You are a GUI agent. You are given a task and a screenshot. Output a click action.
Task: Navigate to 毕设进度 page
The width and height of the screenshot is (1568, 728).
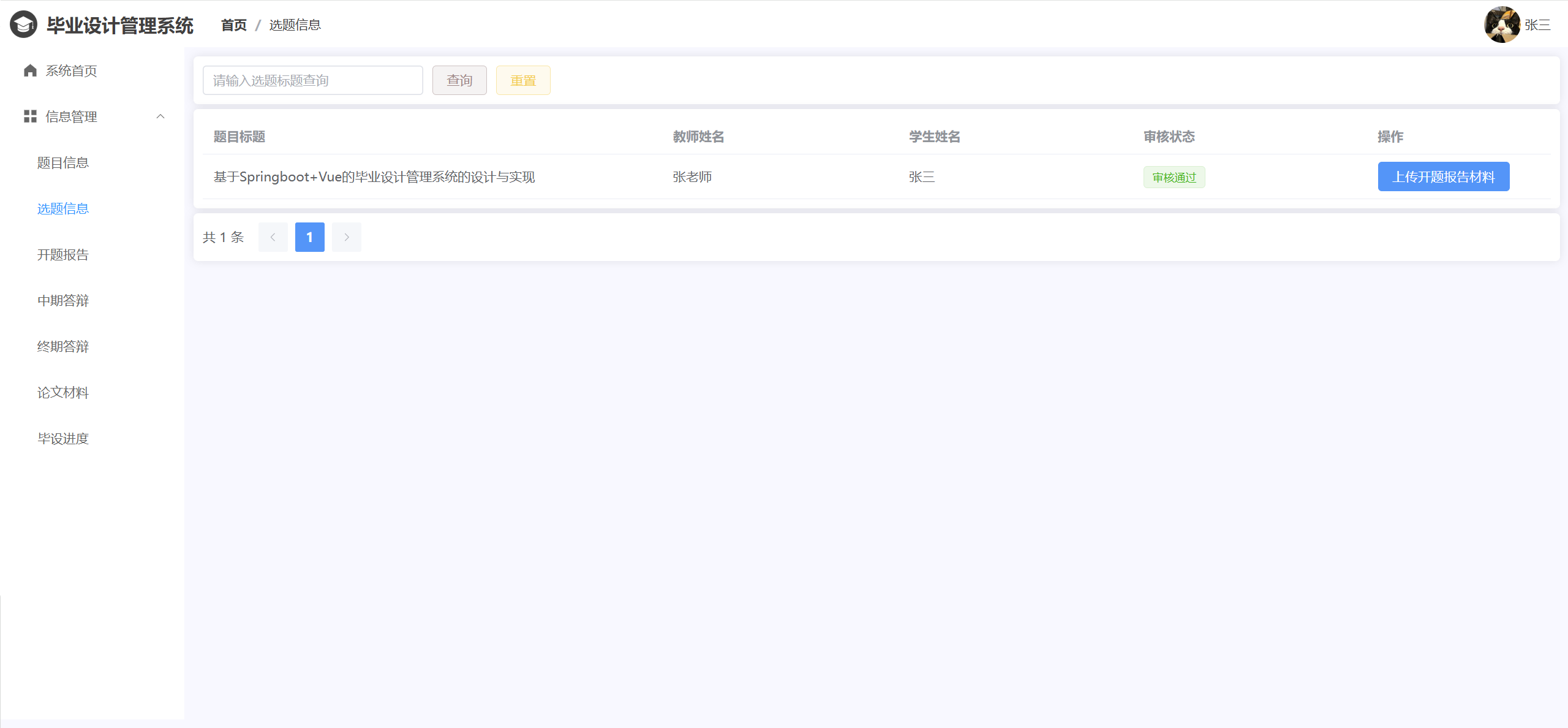63,438
